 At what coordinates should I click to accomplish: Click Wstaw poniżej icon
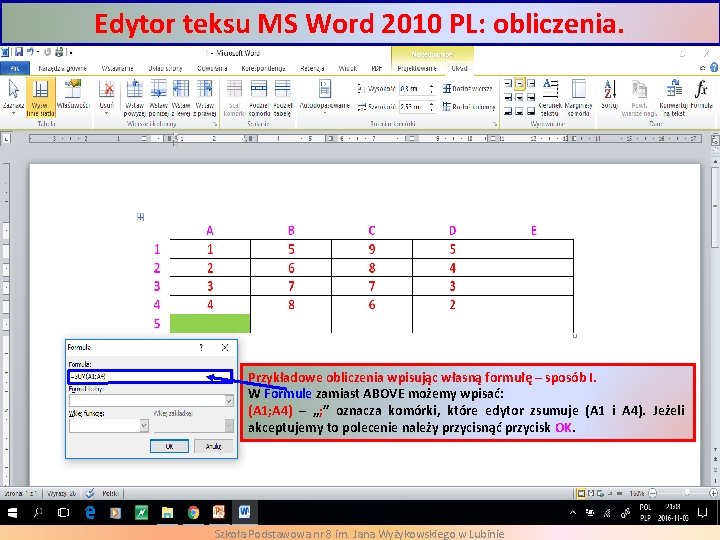[158, 89]
